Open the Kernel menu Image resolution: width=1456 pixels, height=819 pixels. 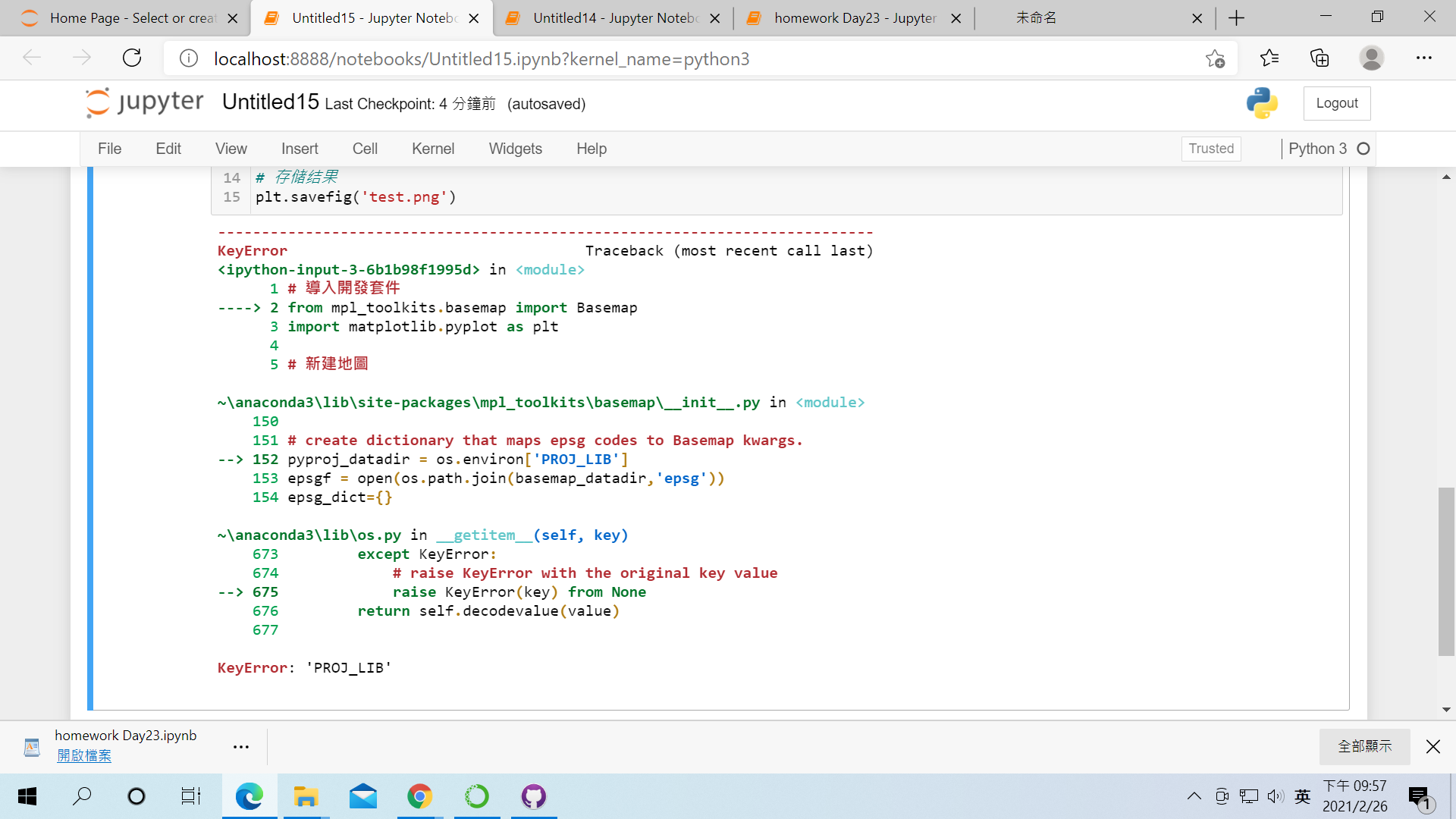click(433, 149)
